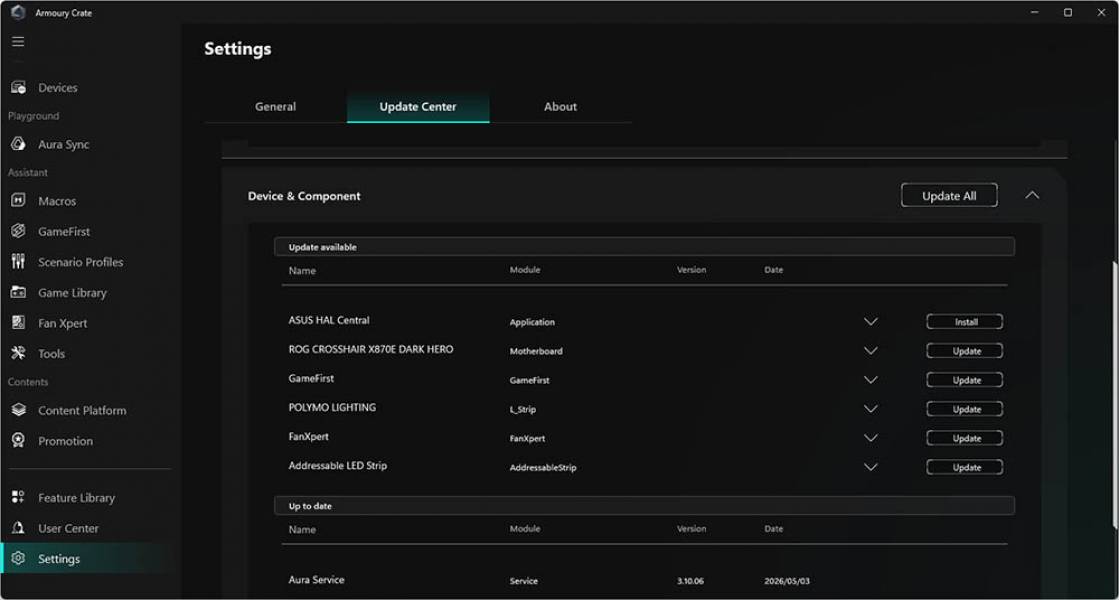The height and width of the screenshot is (600, 1119).
Task: Click the Promotion badge icon
Action: click(19, 440)
